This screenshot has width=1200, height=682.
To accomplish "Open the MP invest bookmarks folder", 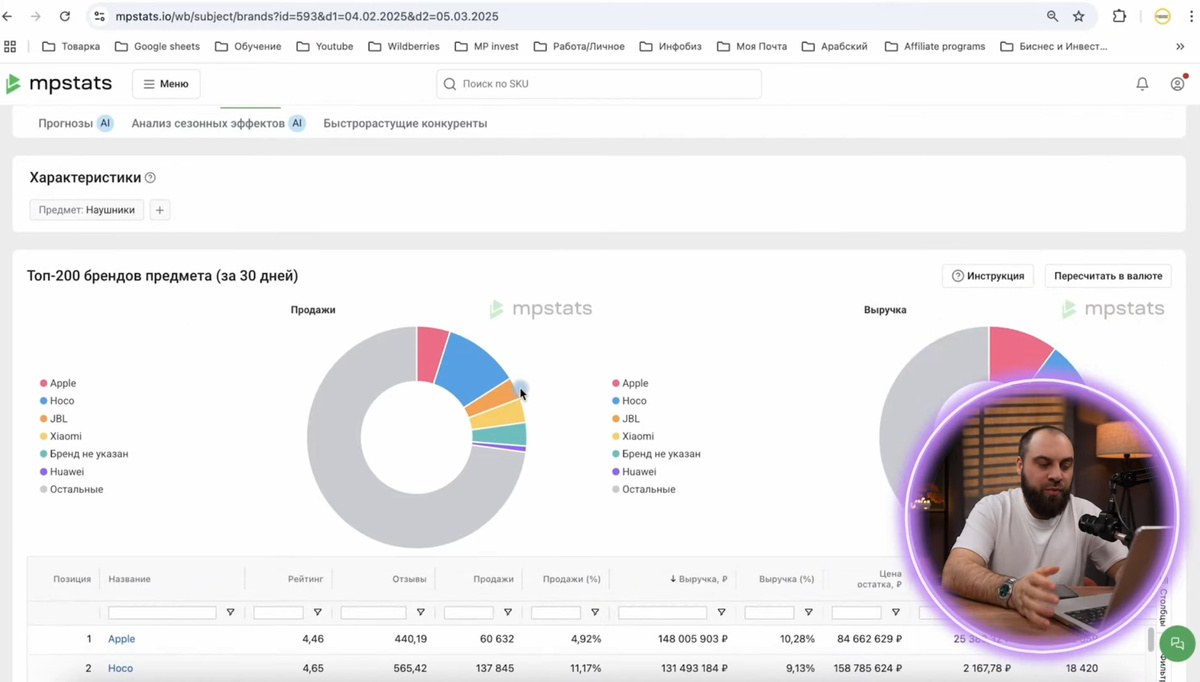I will coord(486,46).
